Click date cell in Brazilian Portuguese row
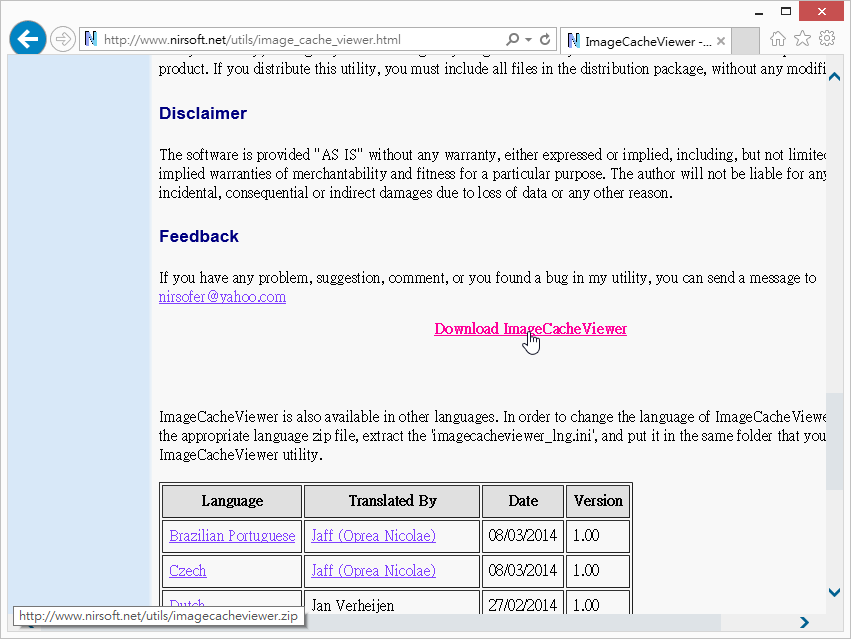This screenshot has height=639, width=851. click(523, 536)
